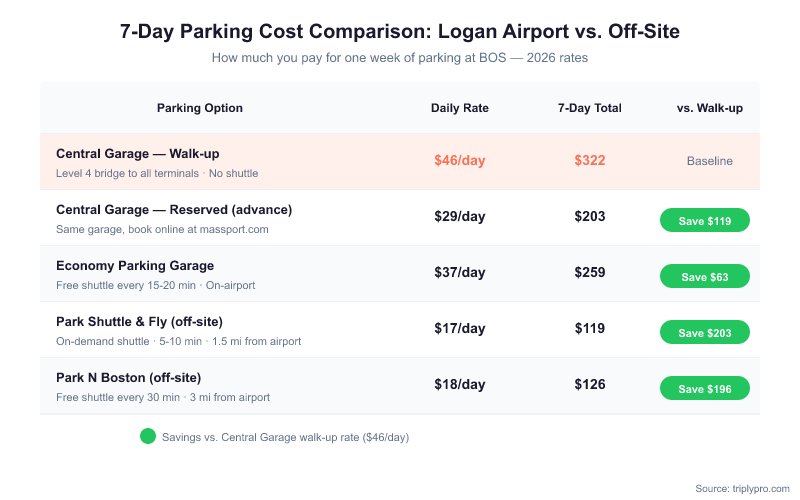The height and width of the screenshot is (500, 800).
Task: Select Park Shuttle & Fly (off-site) title
Action: (139, 322)
